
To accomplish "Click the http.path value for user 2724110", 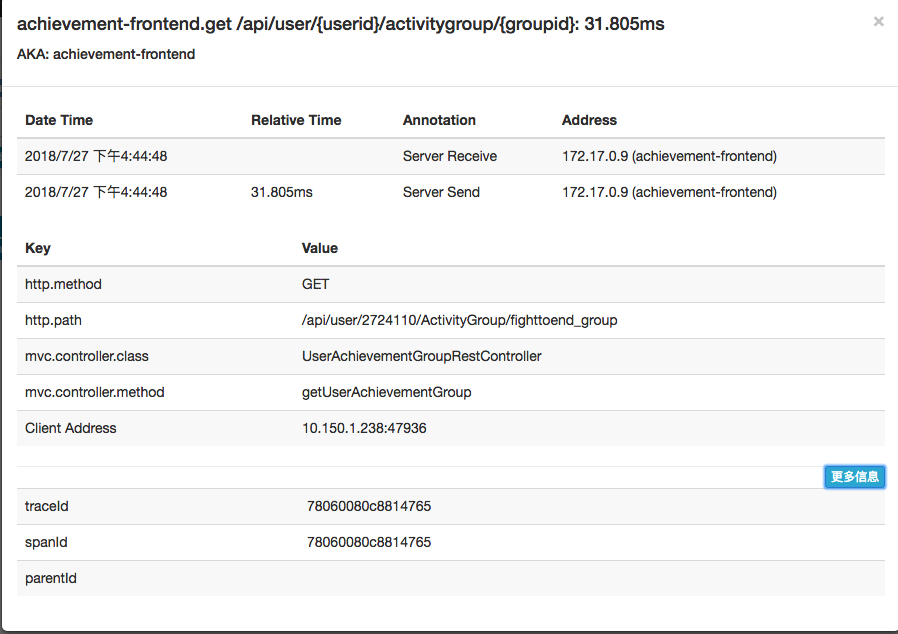I will [x=459, y=320].
